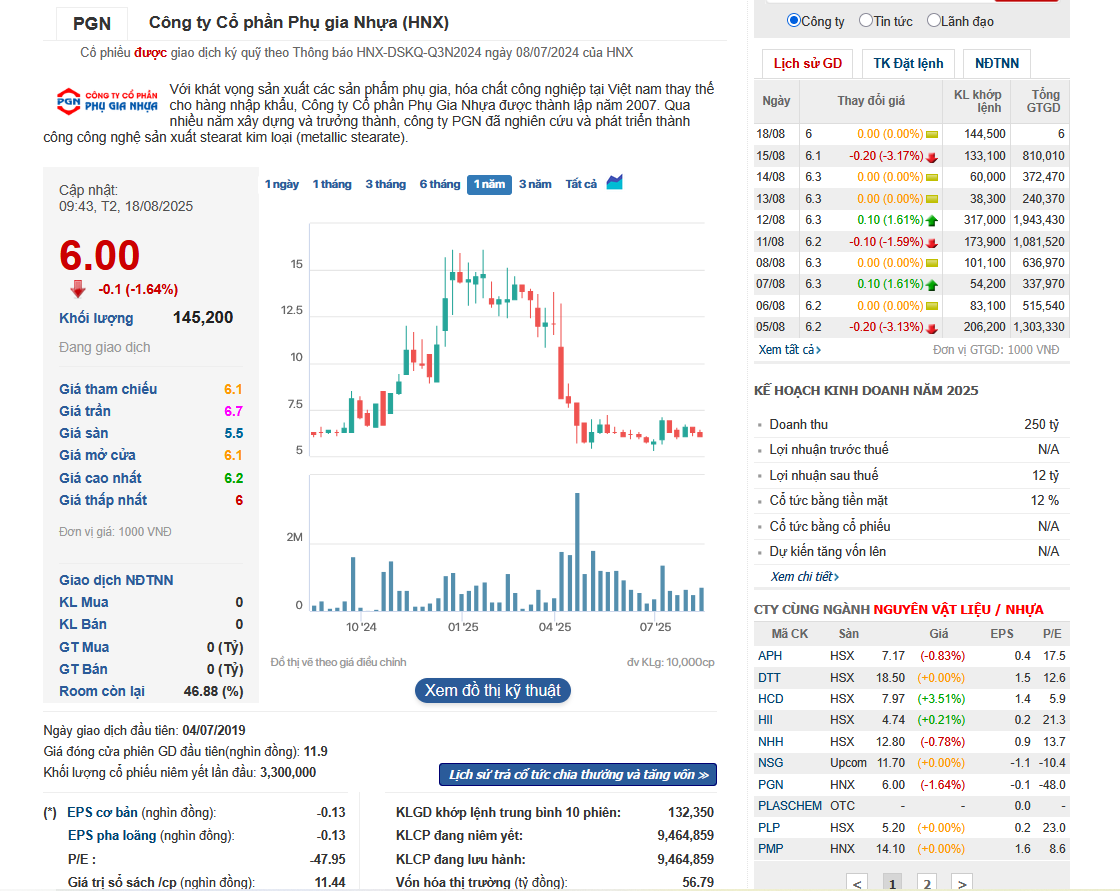Click the Giao dịch NĐTNN heading
The height and width of the screenshot is (891, 1120).
pyautogui.click(x=116, y=580)
